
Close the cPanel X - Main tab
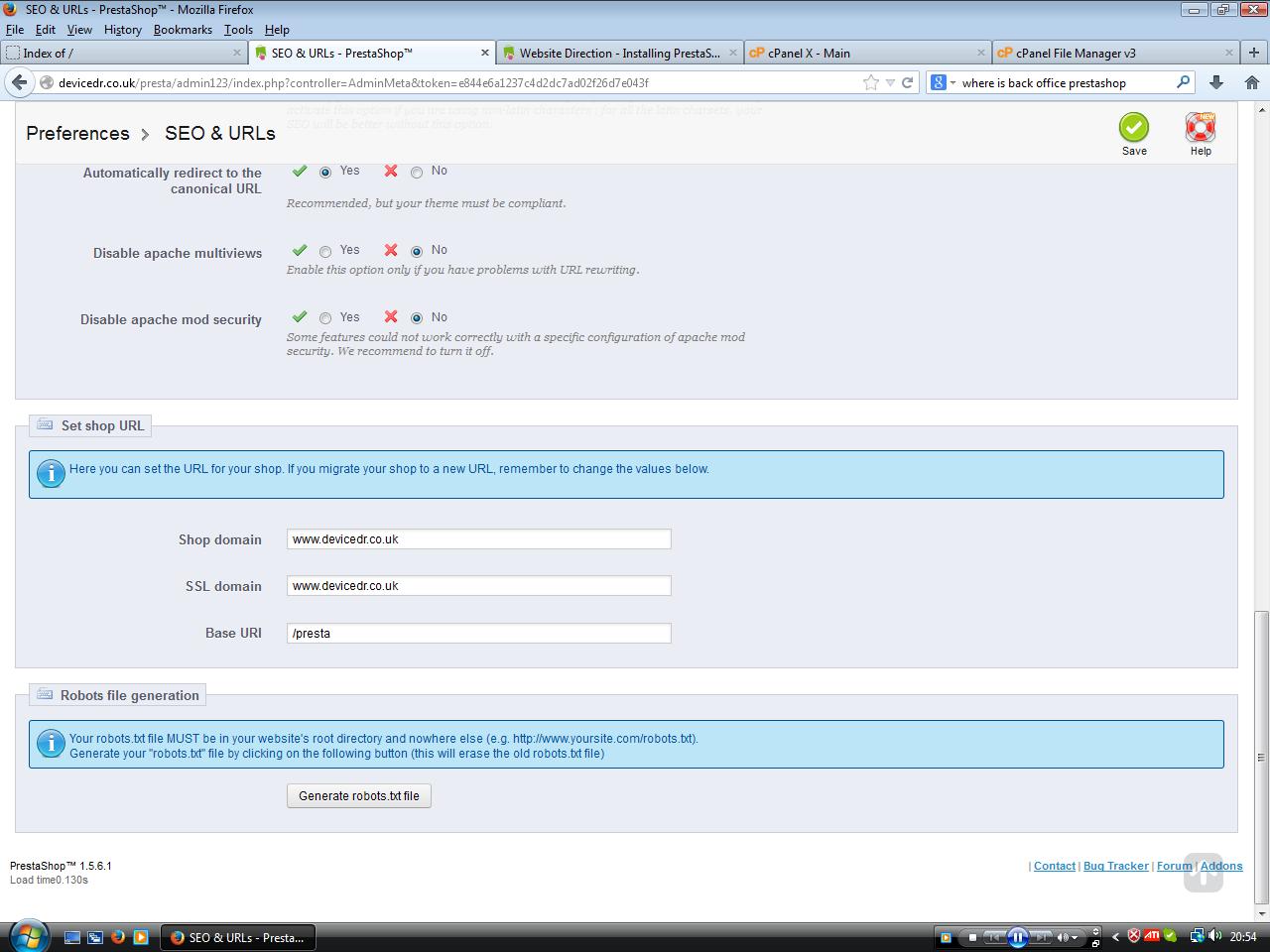[x=981, y=53]
